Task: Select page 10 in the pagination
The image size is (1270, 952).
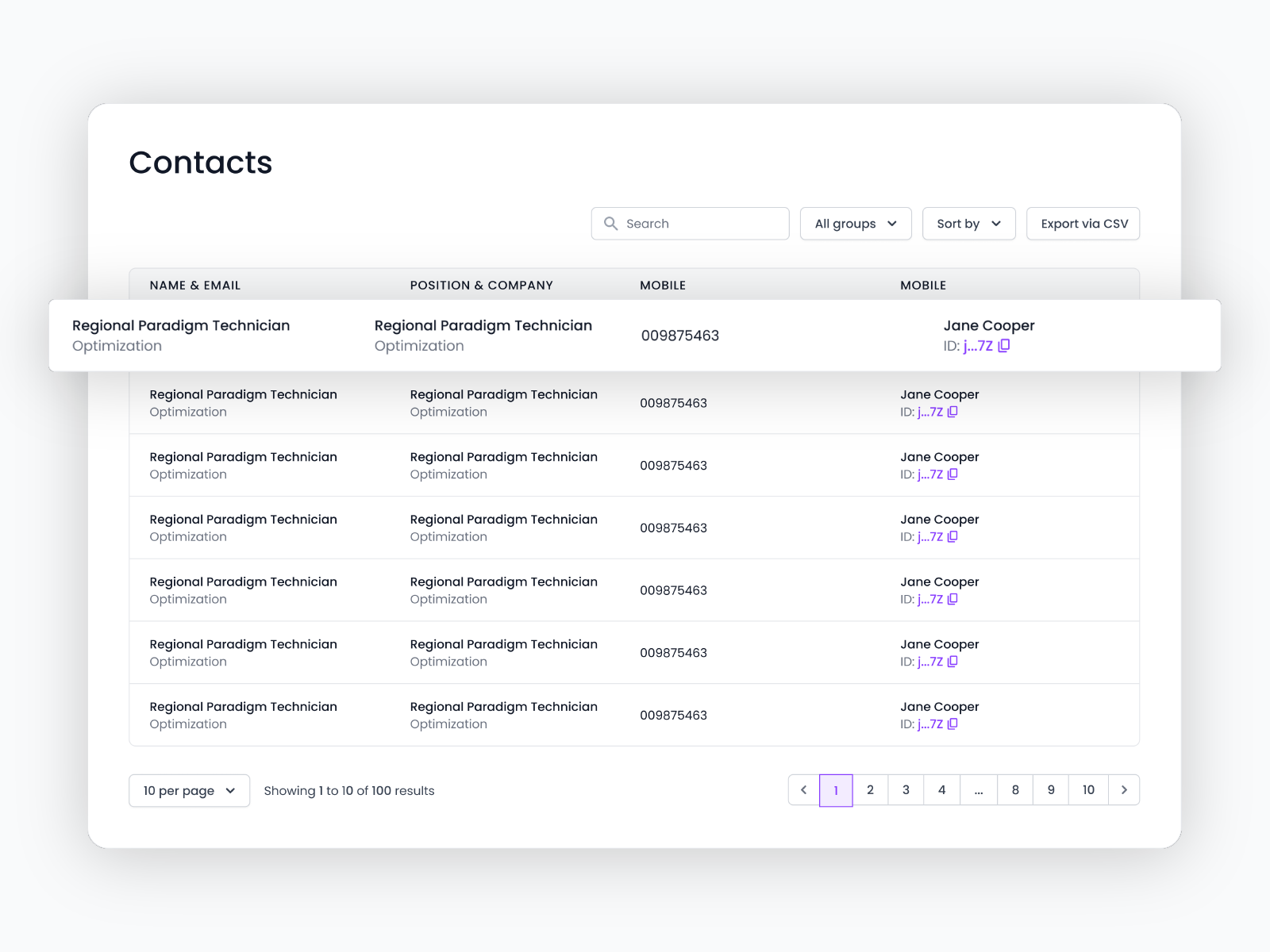Action: 1088,790
